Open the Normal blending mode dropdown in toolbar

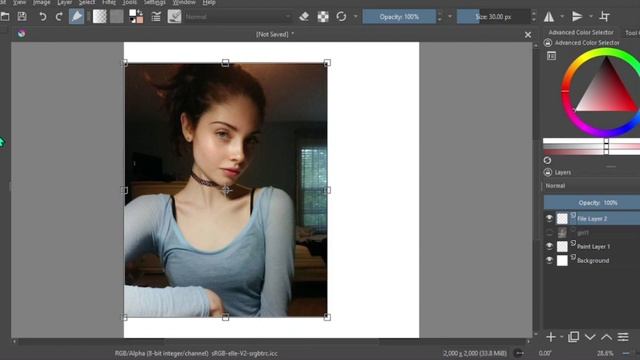coord(238,17)
